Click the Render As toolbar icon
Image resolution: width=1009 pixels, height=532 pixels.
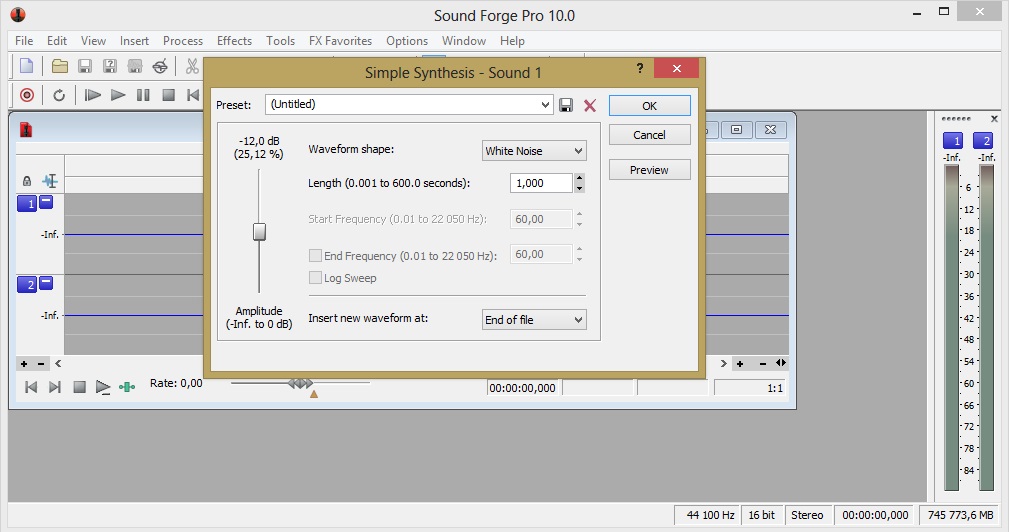point(134,66)
